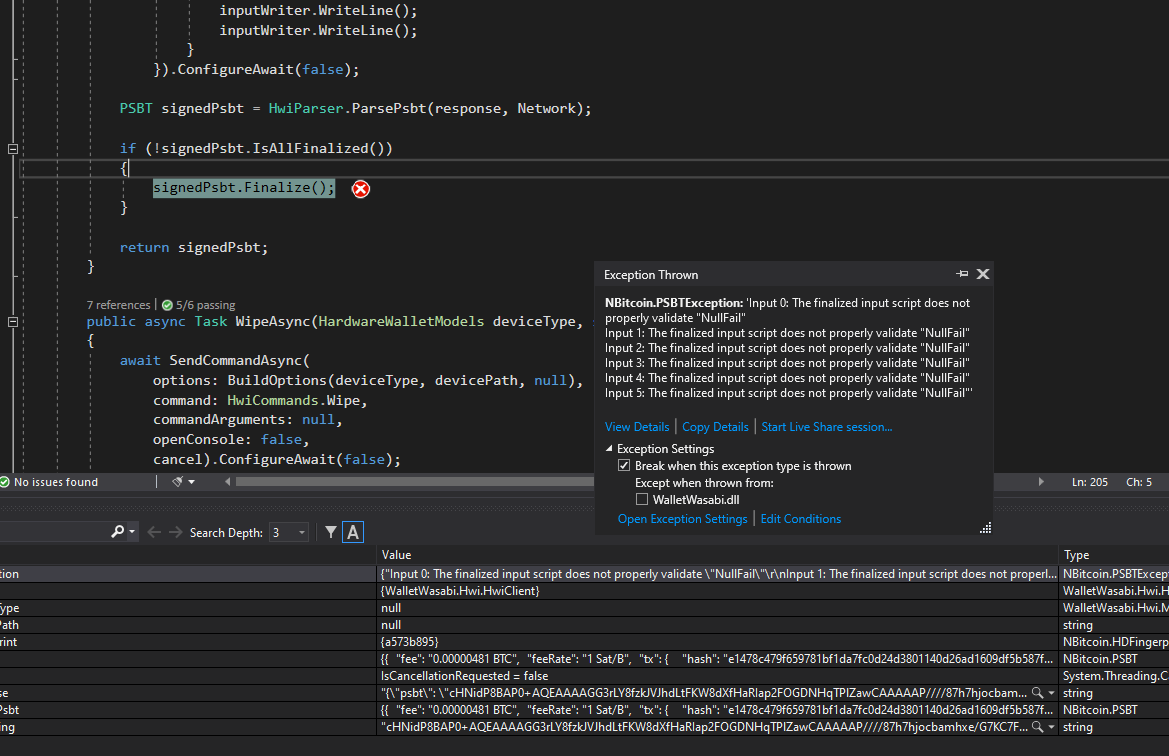Viewport: 1169px width, 756px height.
Task: Open Exception Settings link
Action: pos(682,519)
